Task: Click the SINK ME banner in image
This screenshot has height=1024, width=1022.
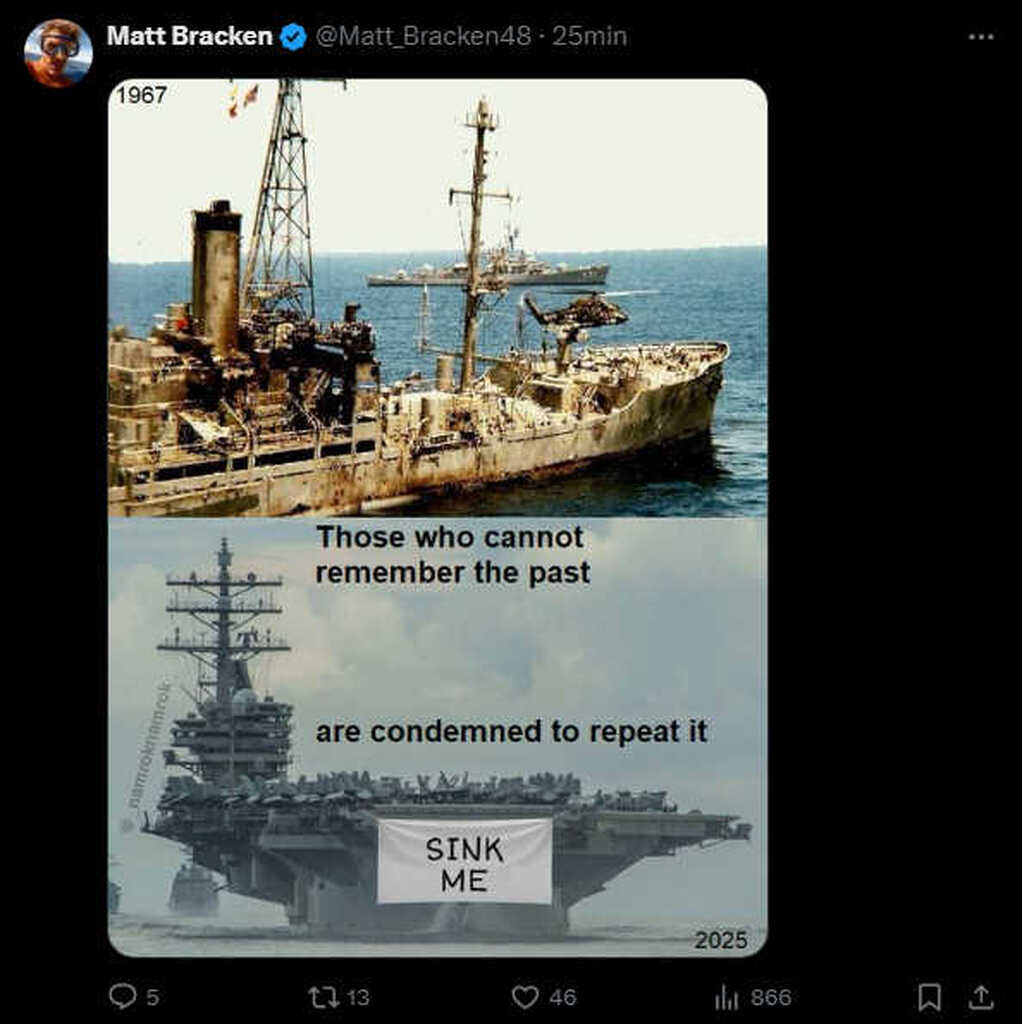Action: point(465,861)
